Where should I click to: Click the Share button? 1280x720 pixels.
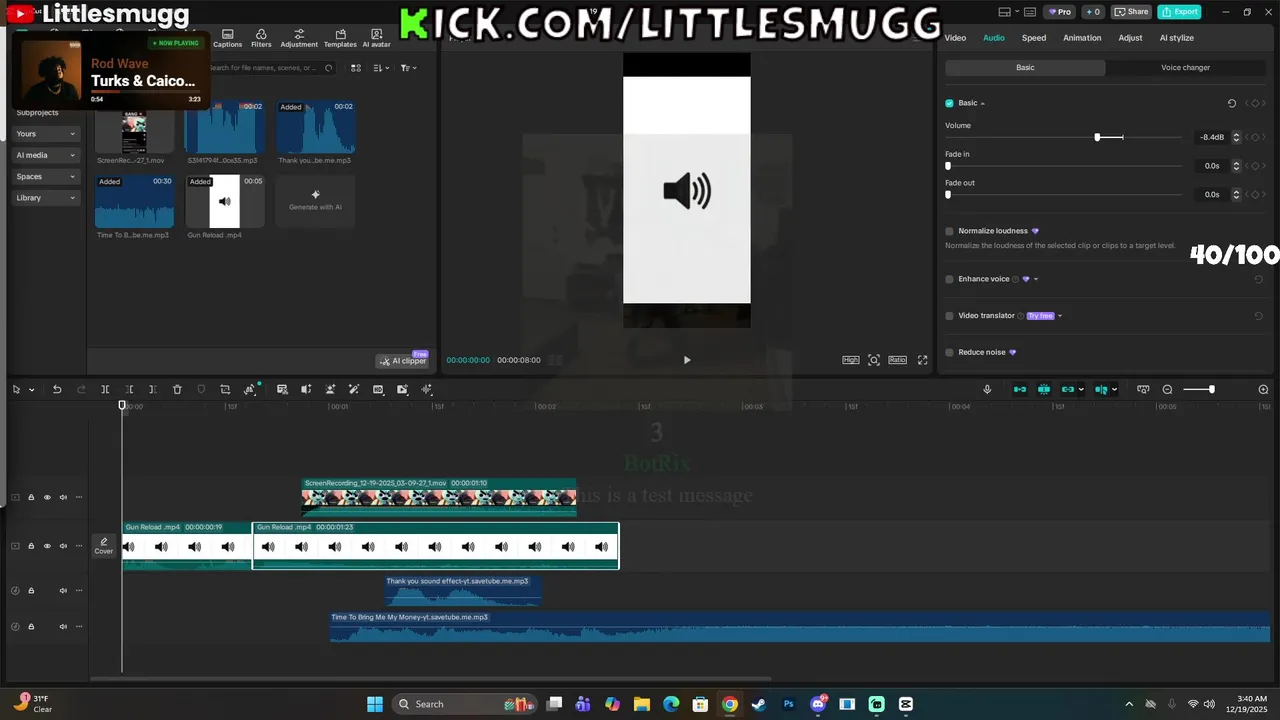(1132, 12)
